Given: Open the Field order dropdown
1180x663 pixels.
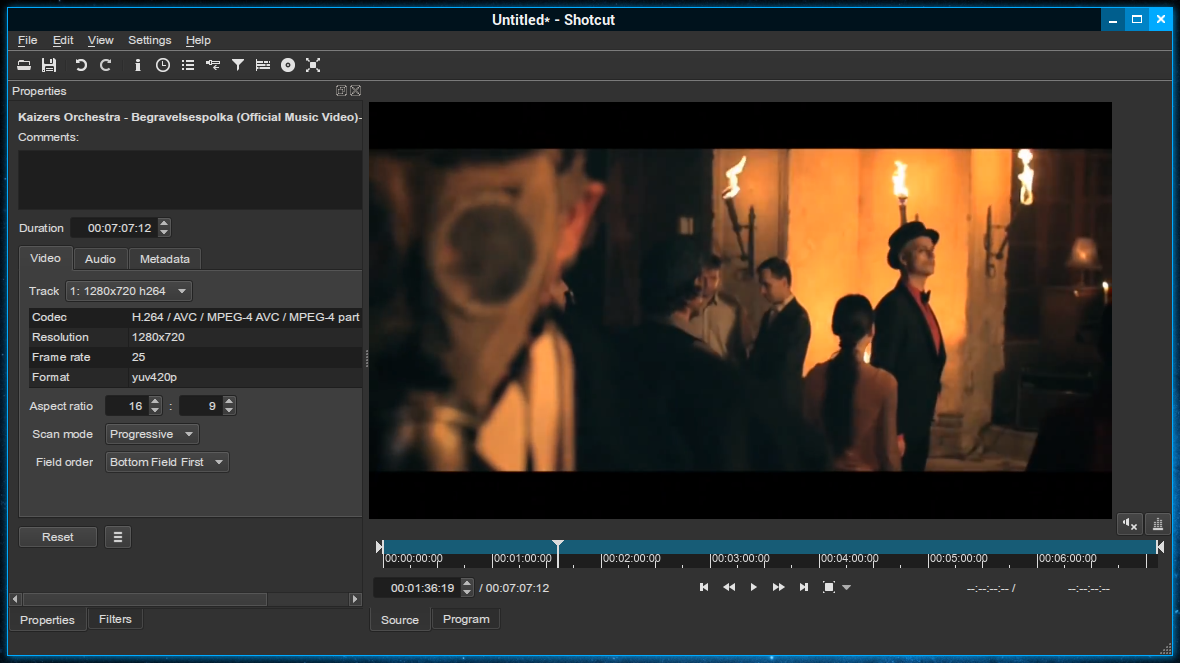Looking at the screenshot, I should (x=166, y=462).
